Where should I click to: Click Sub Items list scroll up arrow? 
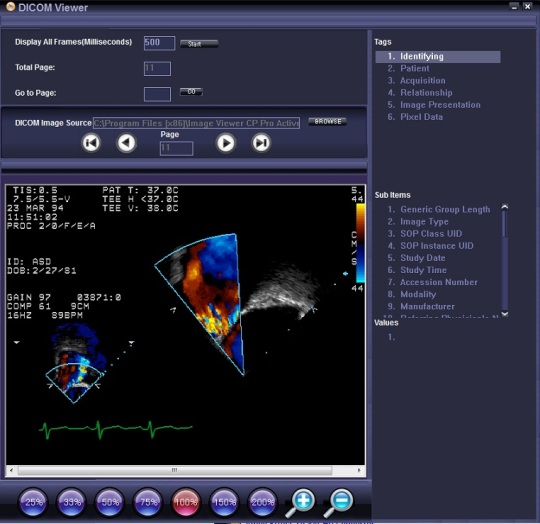[505, 207]
